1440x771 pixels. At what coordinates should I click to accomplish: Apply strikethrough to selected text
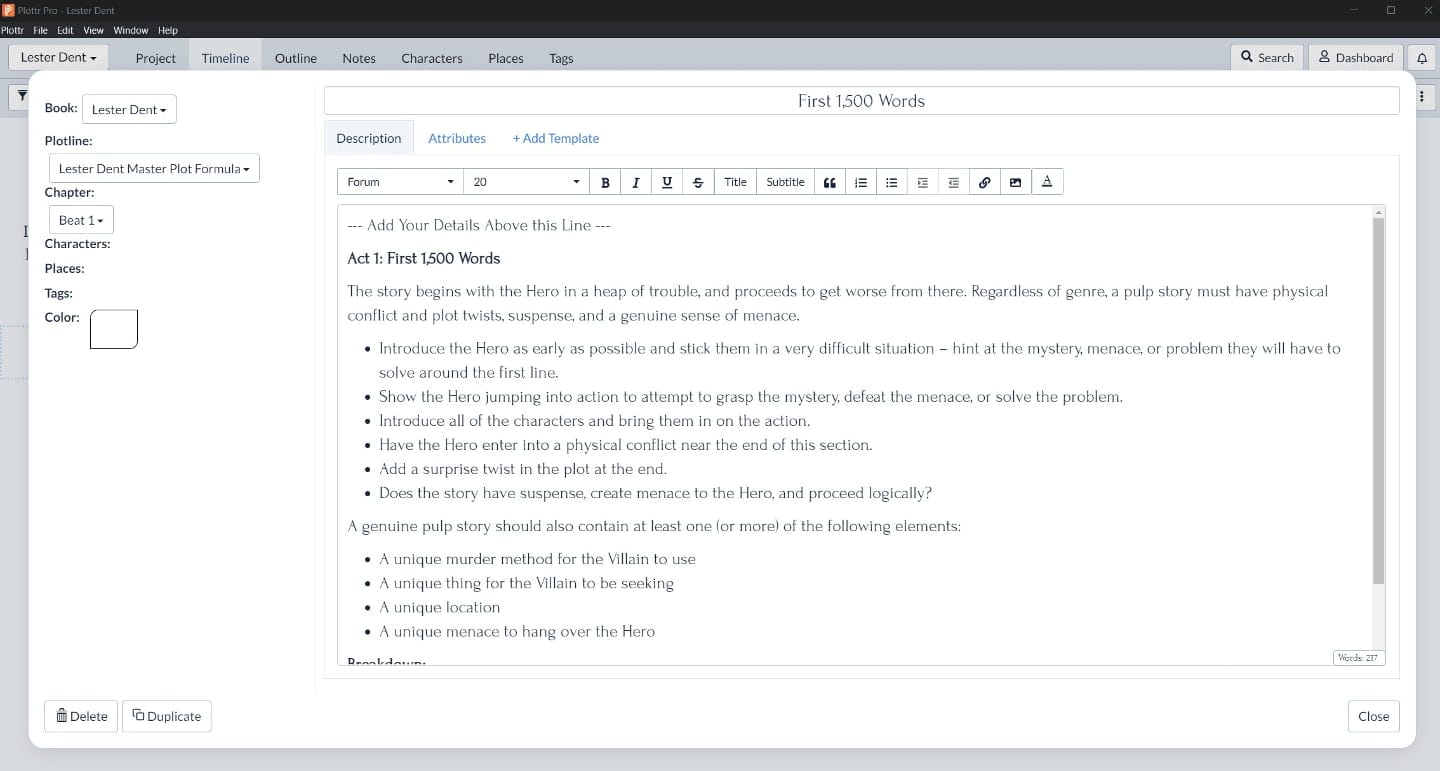tap(698, 182)
